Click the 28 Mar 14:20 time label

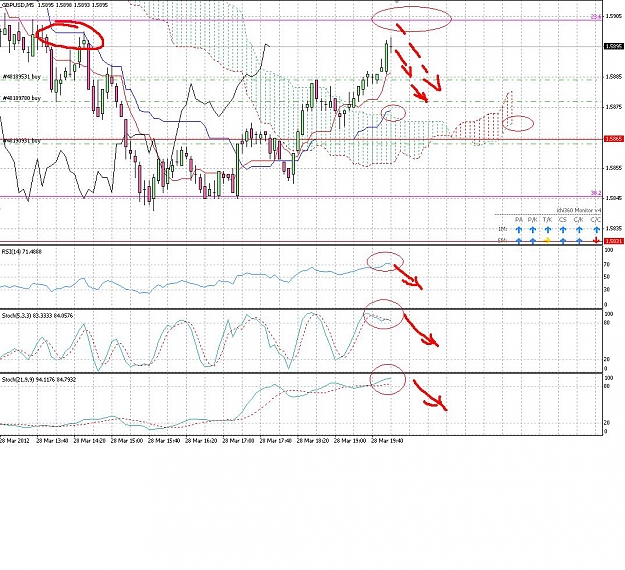point(90,440)
